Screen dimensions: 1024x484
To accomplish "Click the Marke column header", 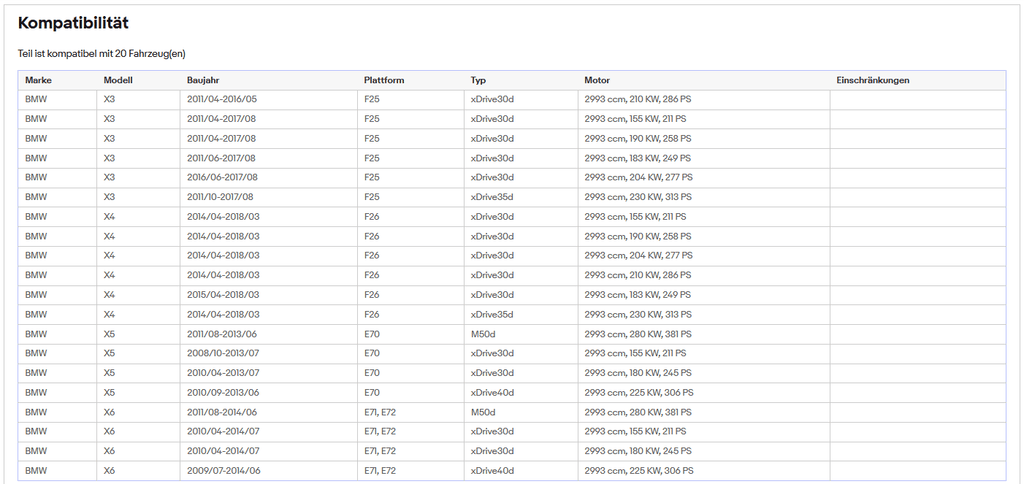I will pos(39,80).
